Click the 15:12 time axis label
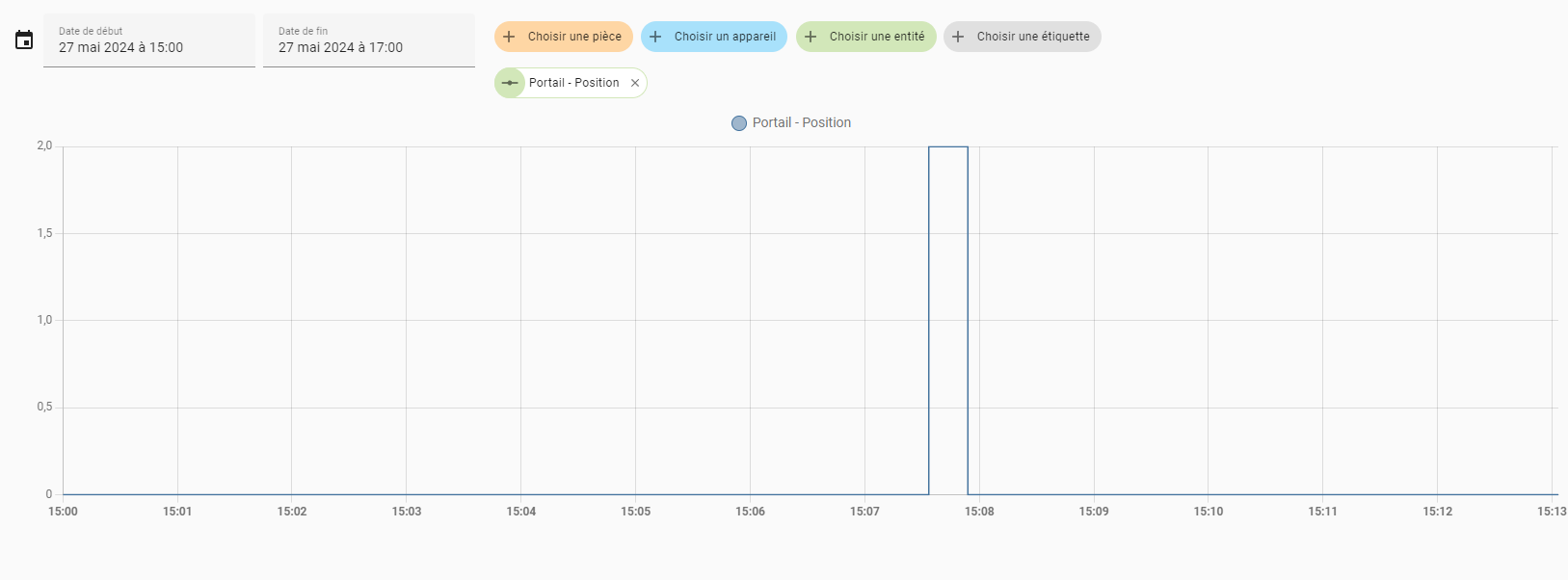 pos(1438,512)
